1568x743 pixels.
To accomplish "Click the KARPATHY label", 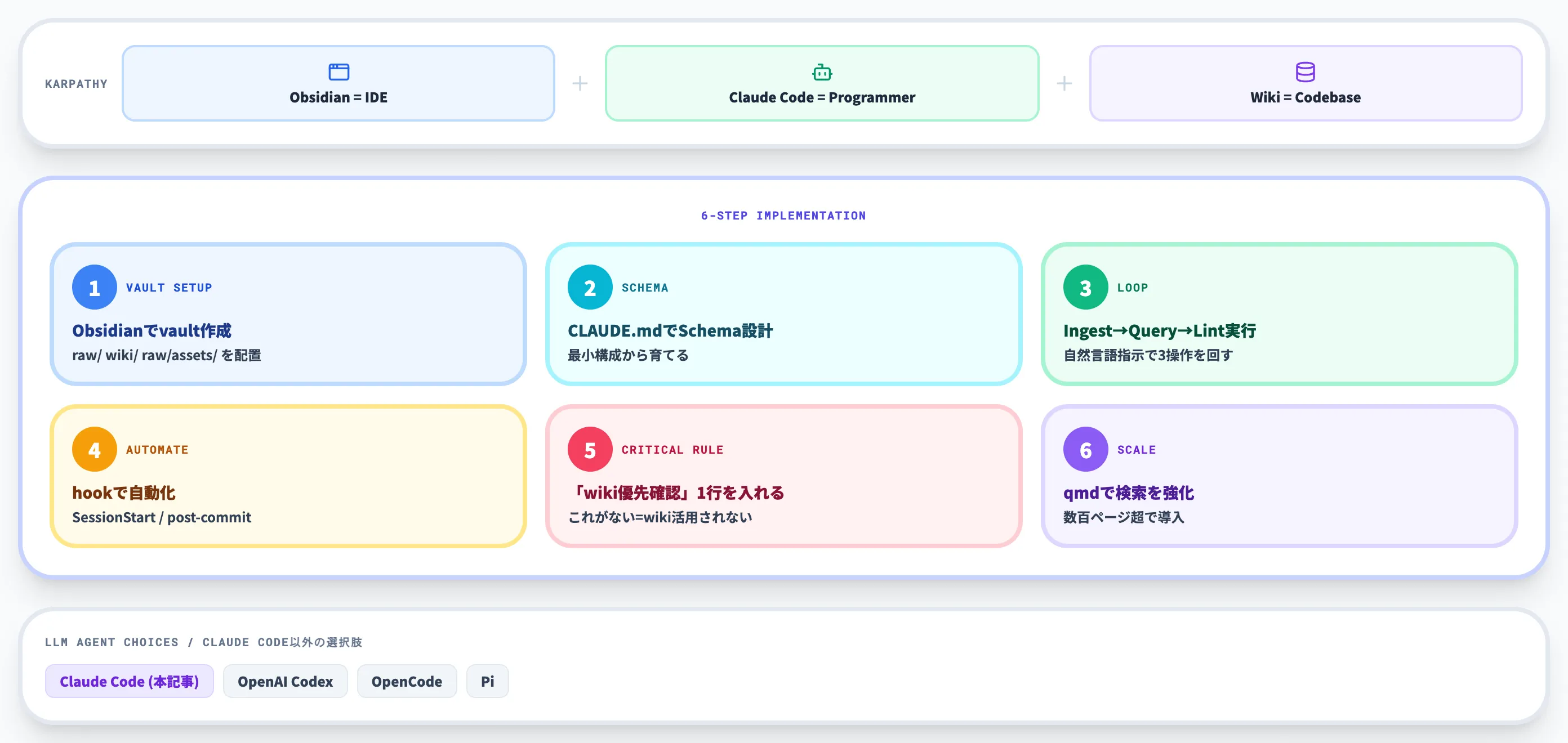I will (76, 84).
